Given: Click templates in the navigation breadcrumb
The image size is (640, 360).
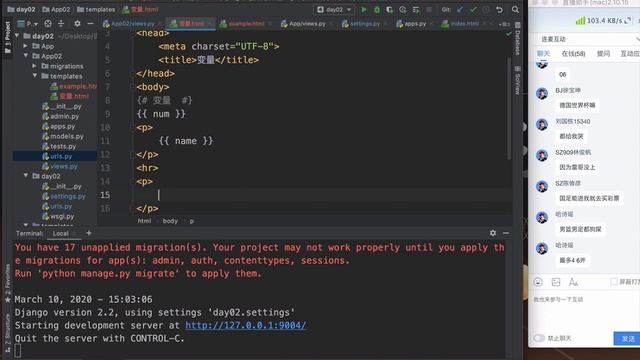Looking at the screenshot, I should click(96, 9).
